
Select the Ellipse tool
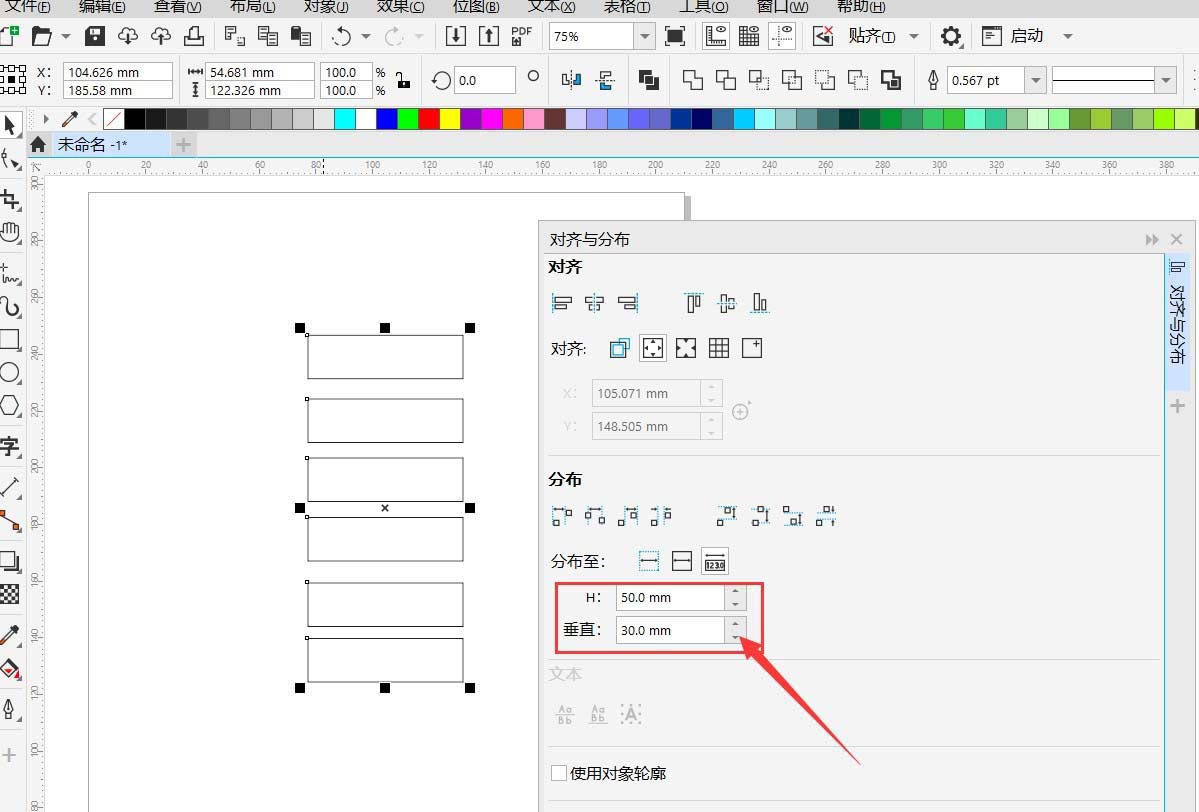click(x=12, y=373)
